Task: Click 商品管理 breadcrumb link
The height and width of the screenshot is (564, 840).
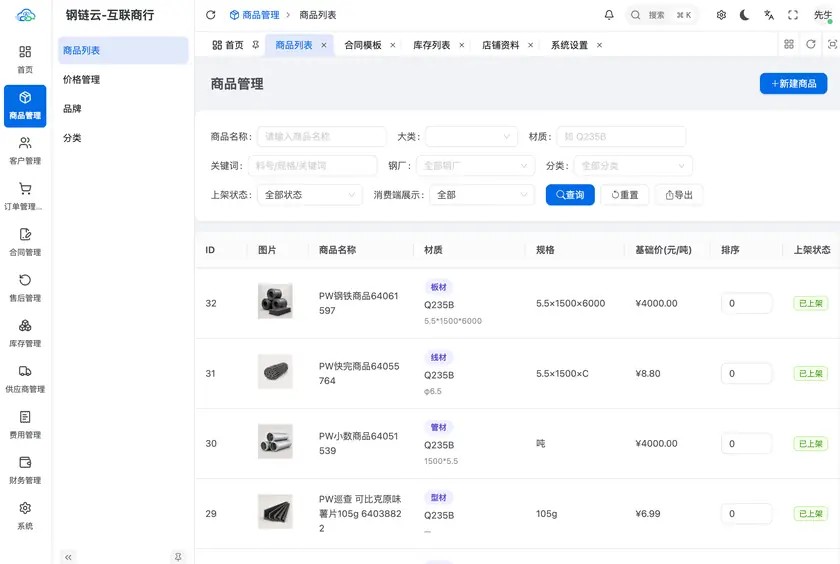Action: tap(254, 15)
